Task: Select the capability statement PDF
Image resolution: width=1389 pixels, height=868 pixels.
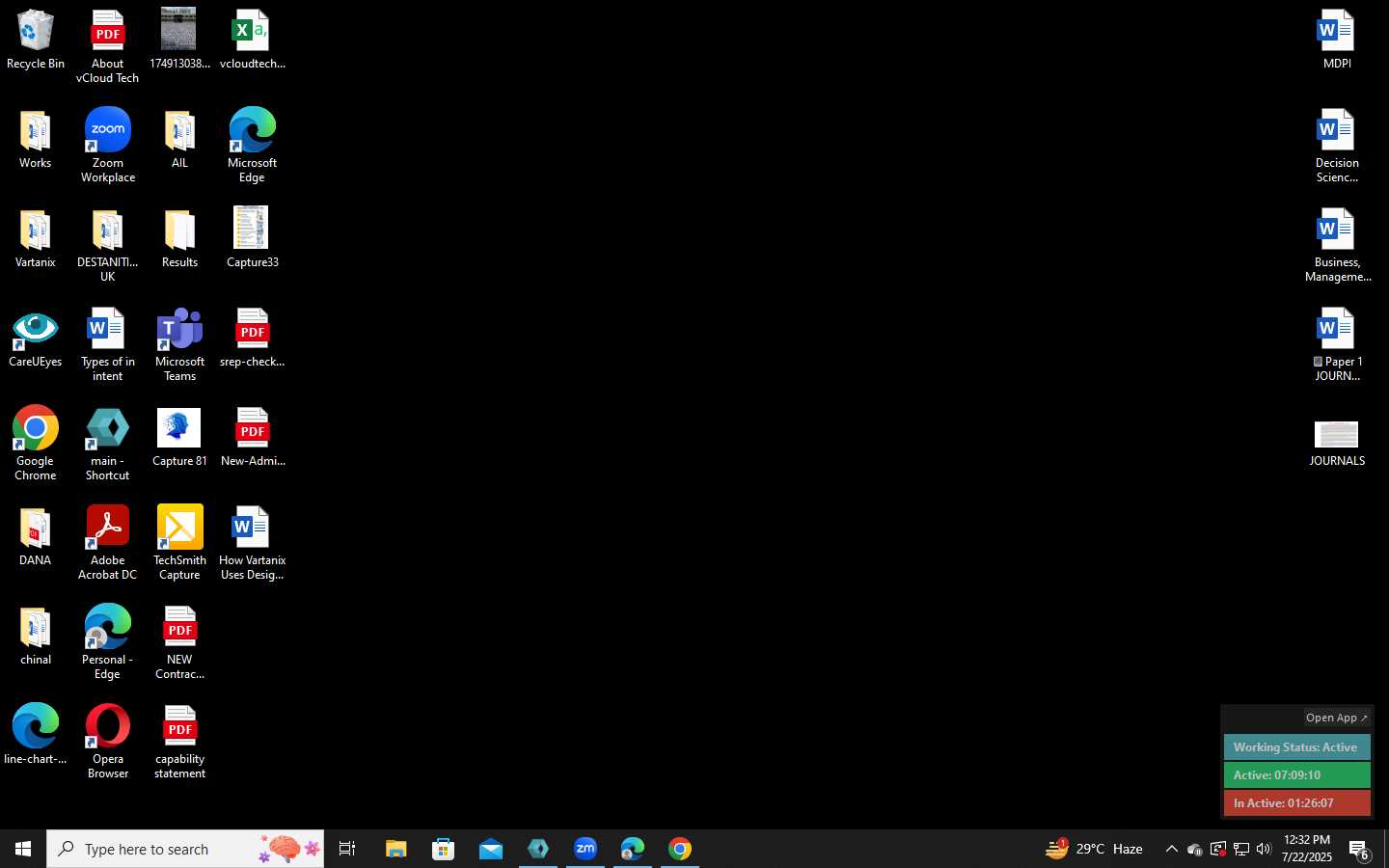Action: pyautogui.click(x=179, y=742)
